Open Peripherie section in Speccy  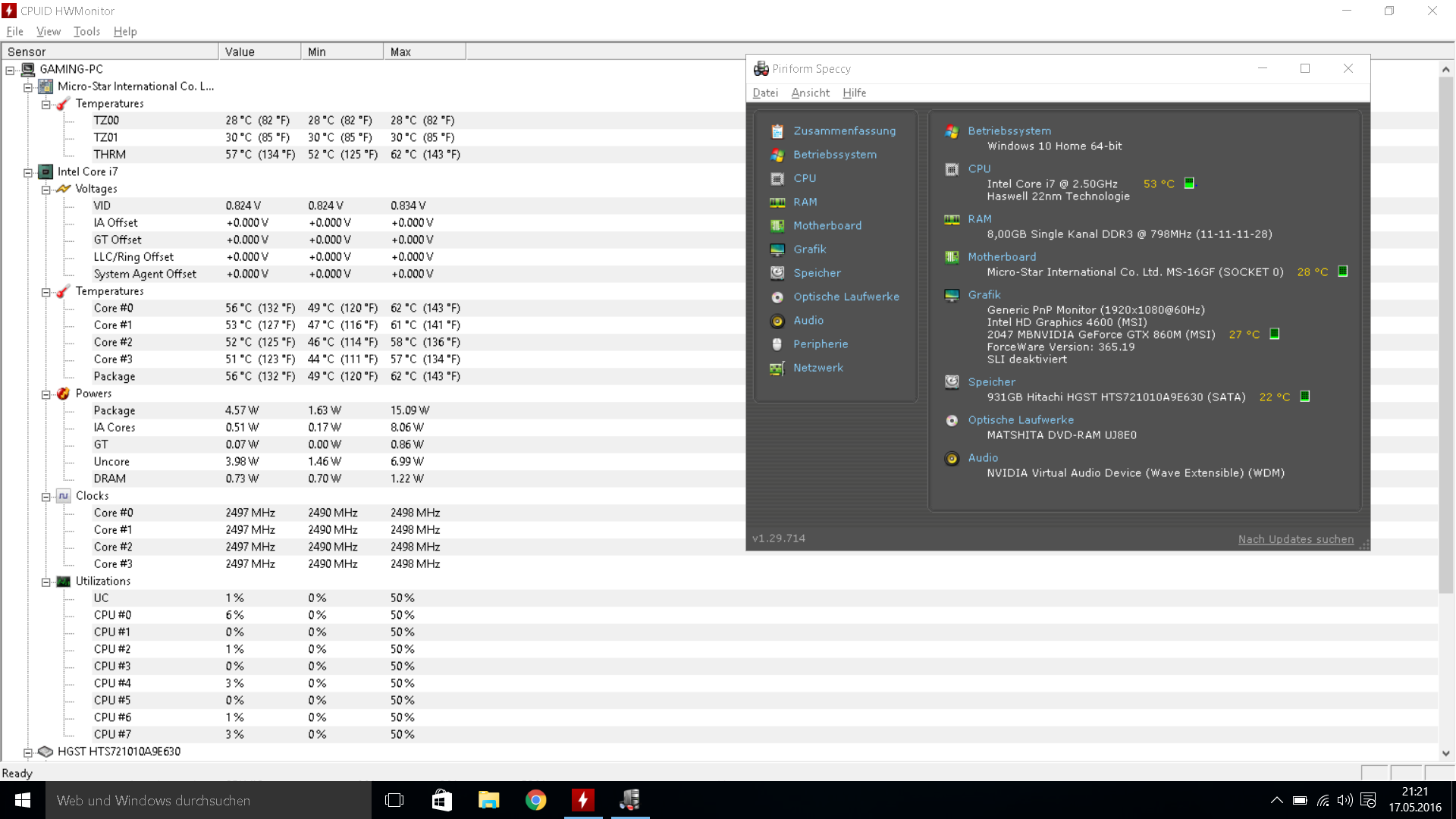(x=820, y=344)
